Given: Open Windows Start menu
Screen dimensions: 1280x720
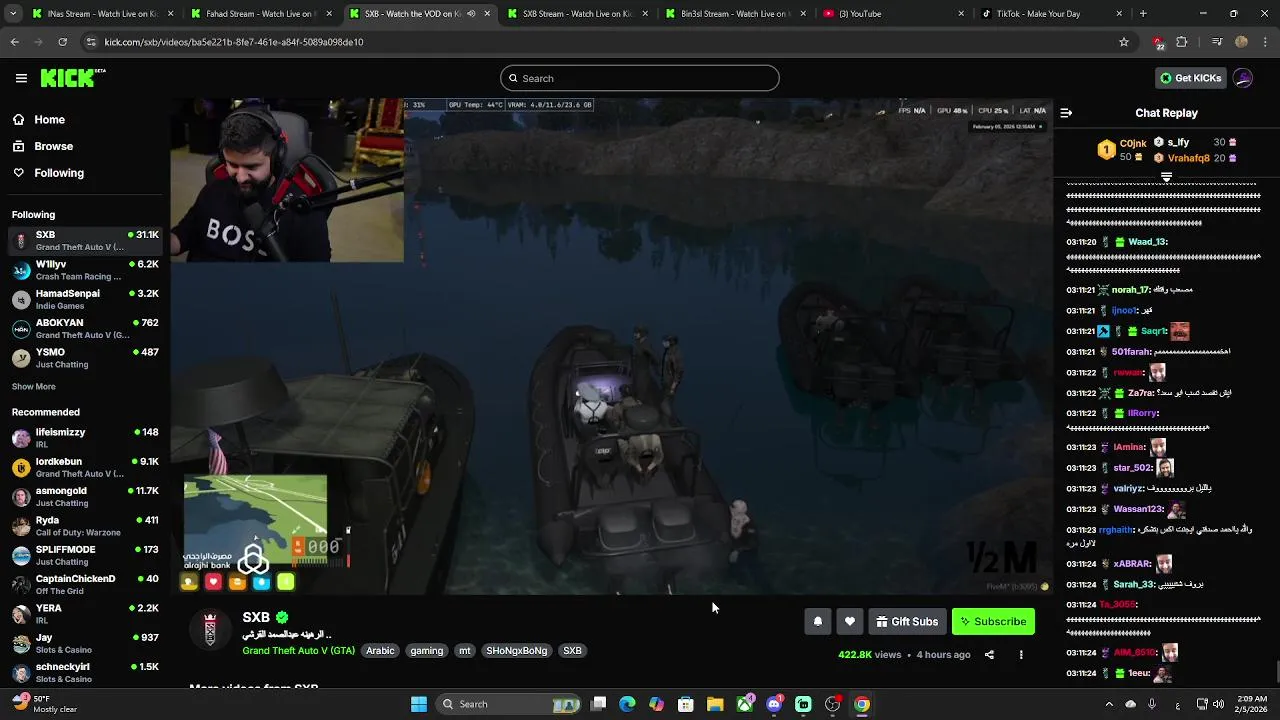Looking at the screenshot, I should point(419,704).
